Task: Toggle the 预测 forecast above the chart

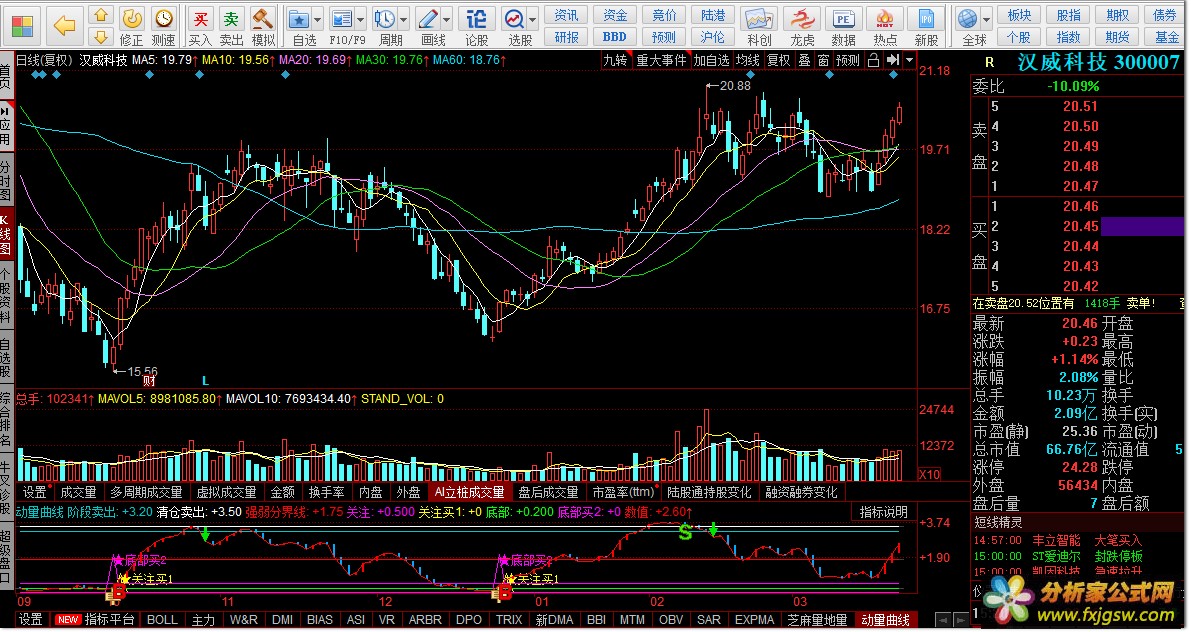Action: point(848,60)
